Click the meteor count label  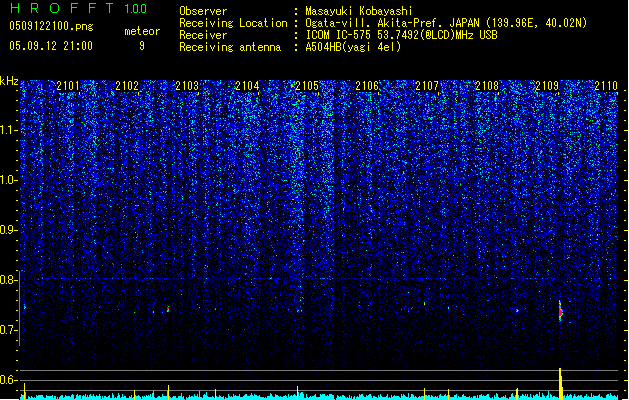coord(142,31)
